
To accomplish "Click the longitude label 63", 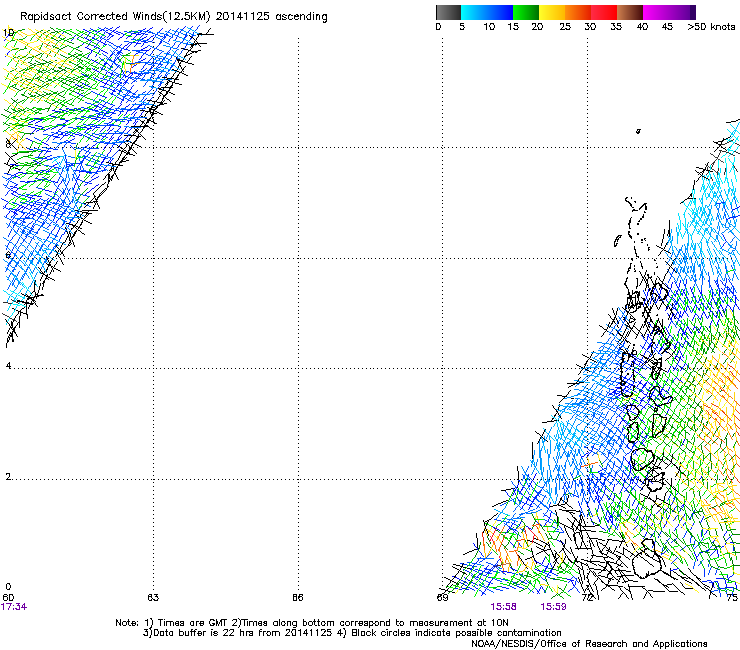I will pyautogui.click(x=153, y=597).
